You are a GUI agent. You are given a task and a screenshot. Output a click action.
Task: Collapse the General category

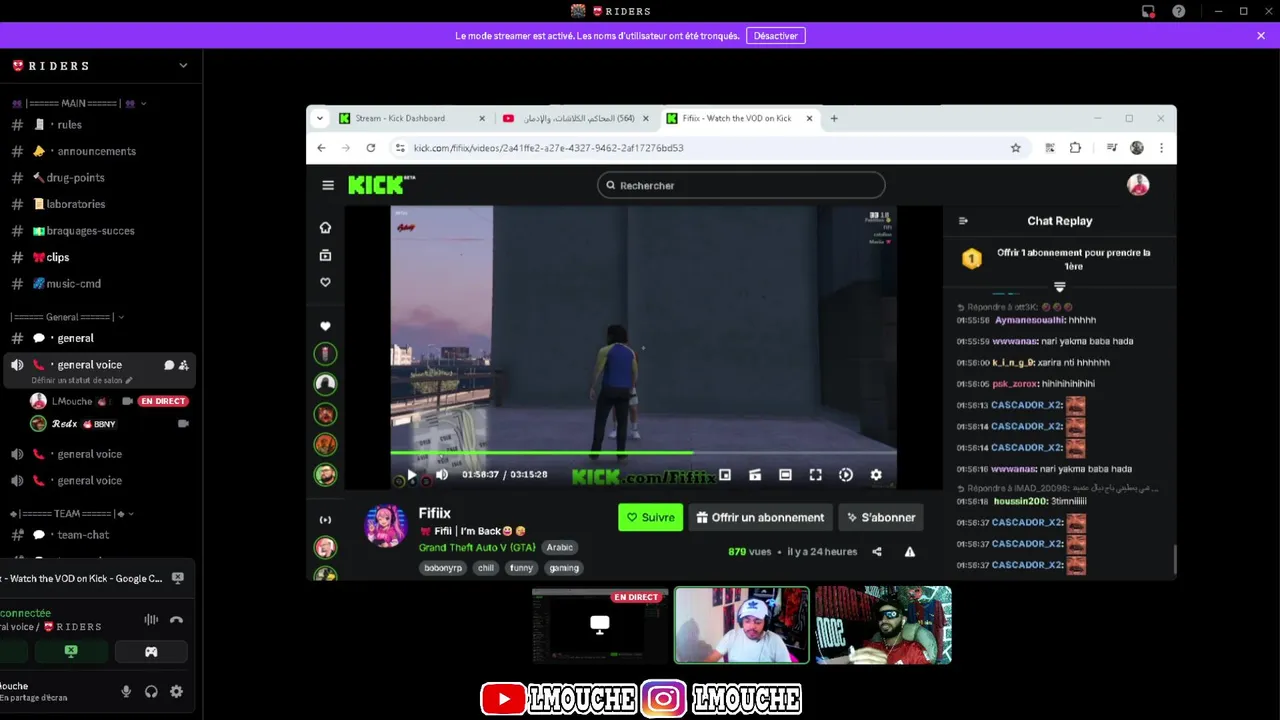(x=68, y=317)
